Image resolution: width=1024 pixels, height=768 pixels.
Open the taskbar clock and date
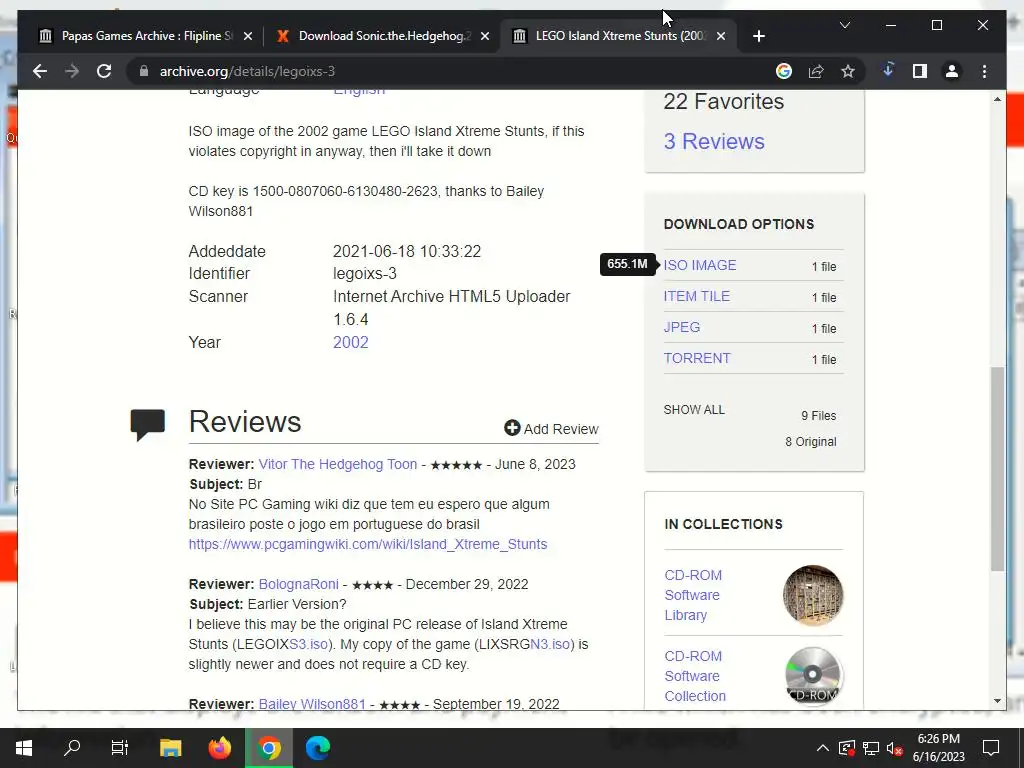coord(938,748)
